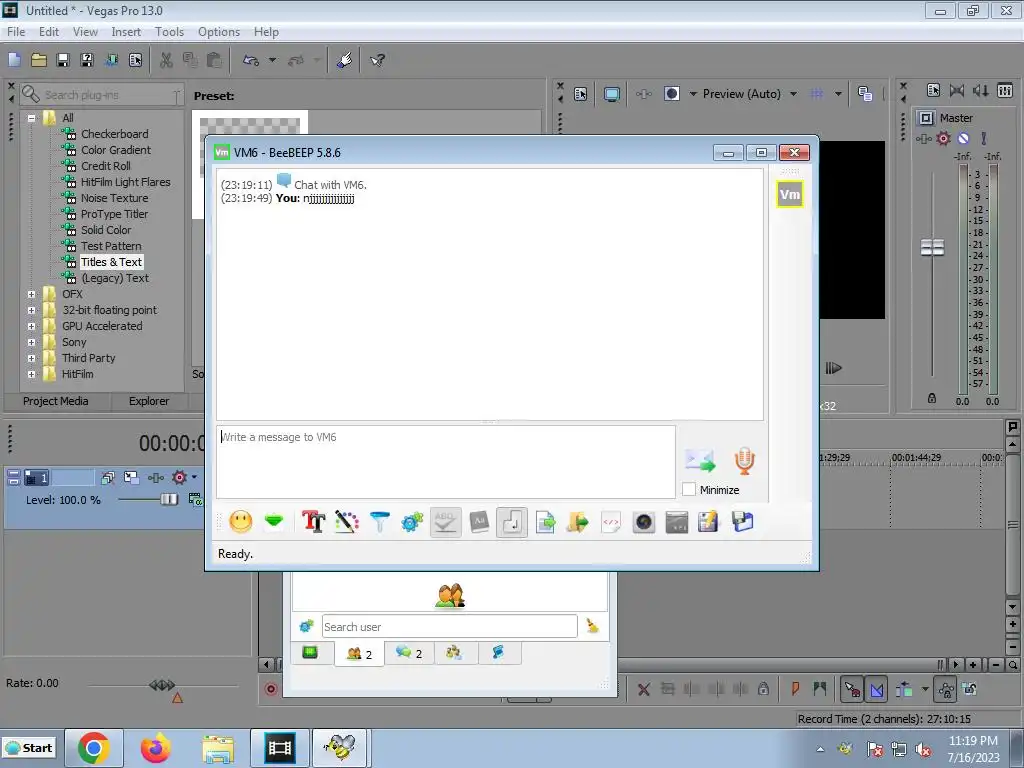Expand the 32-bit floating point folder
Screen dimensions: 1024x768
[31, 310]
